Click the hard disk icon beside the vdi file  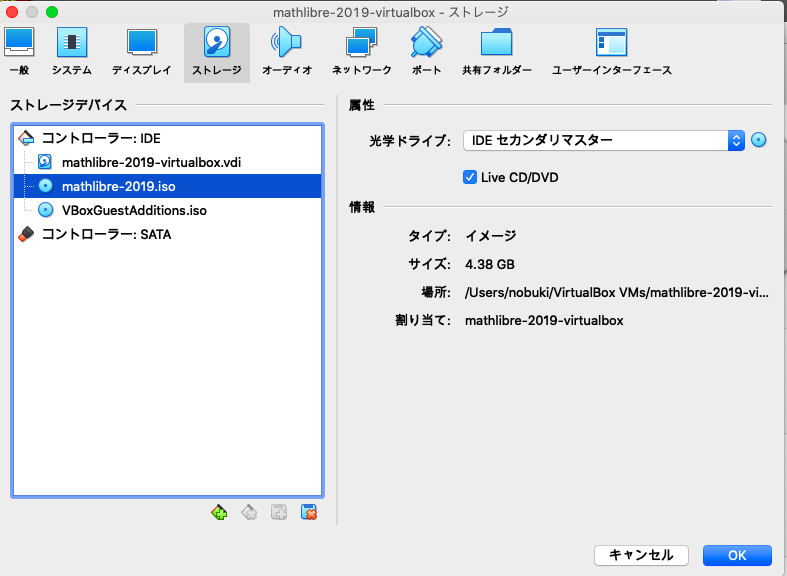(45, 162)
